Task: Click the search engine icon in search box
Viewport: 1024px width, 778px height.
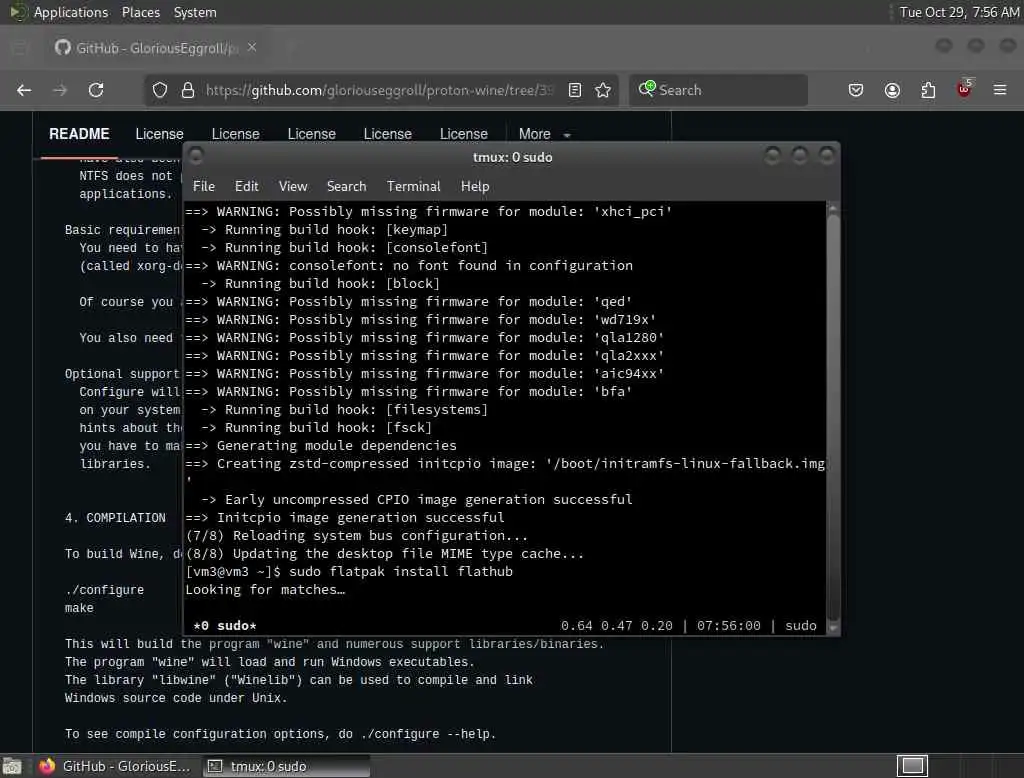Action: [647, 89]
